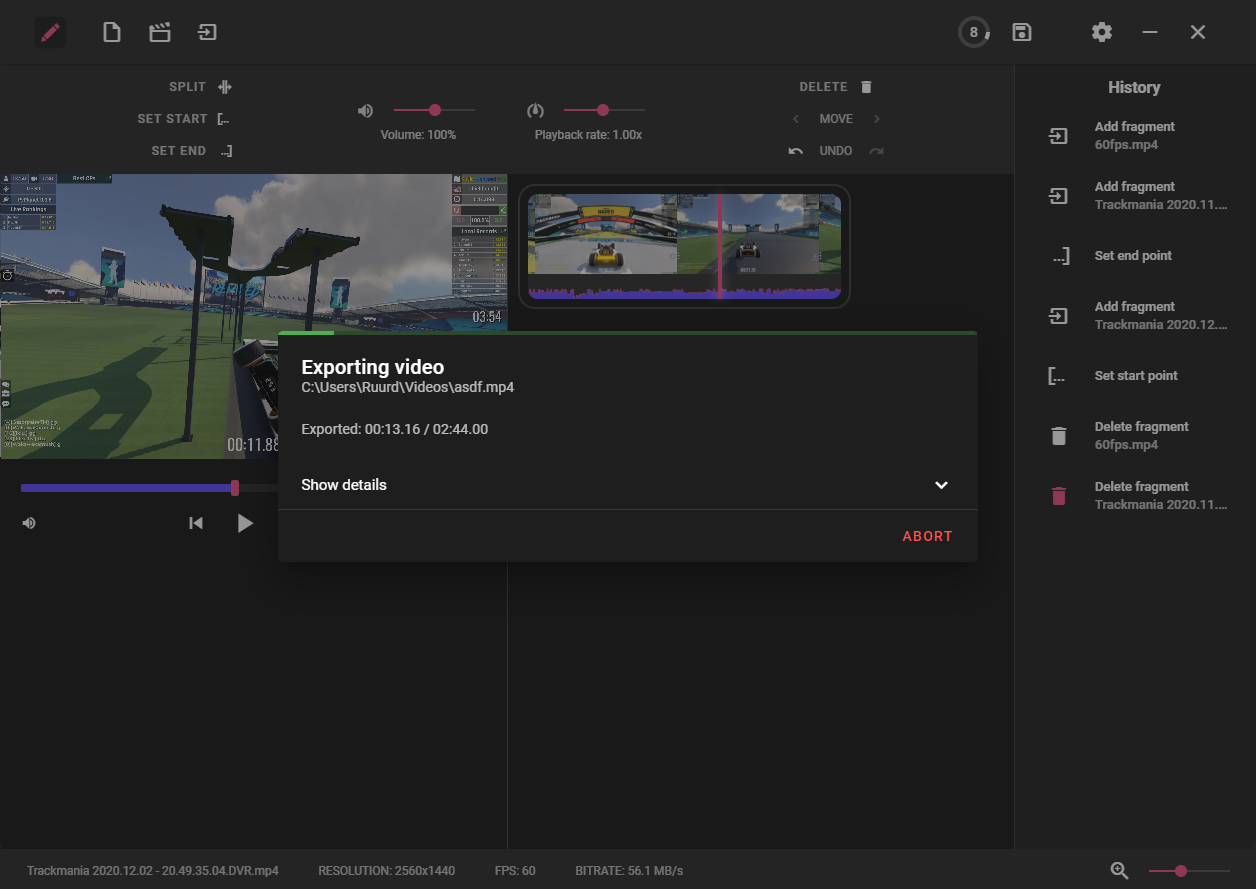Select history entry Set start point
This screenshot has height=889, width=1256.
(x=1135, y=376)
